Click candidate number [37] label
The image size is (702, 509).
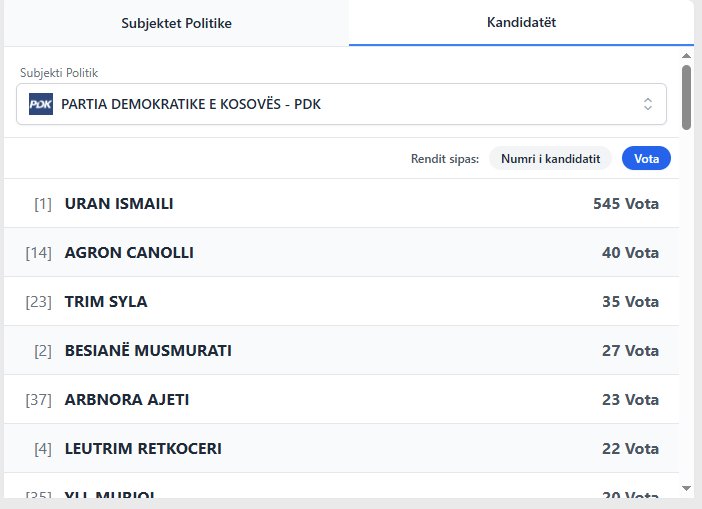[38, 400]
